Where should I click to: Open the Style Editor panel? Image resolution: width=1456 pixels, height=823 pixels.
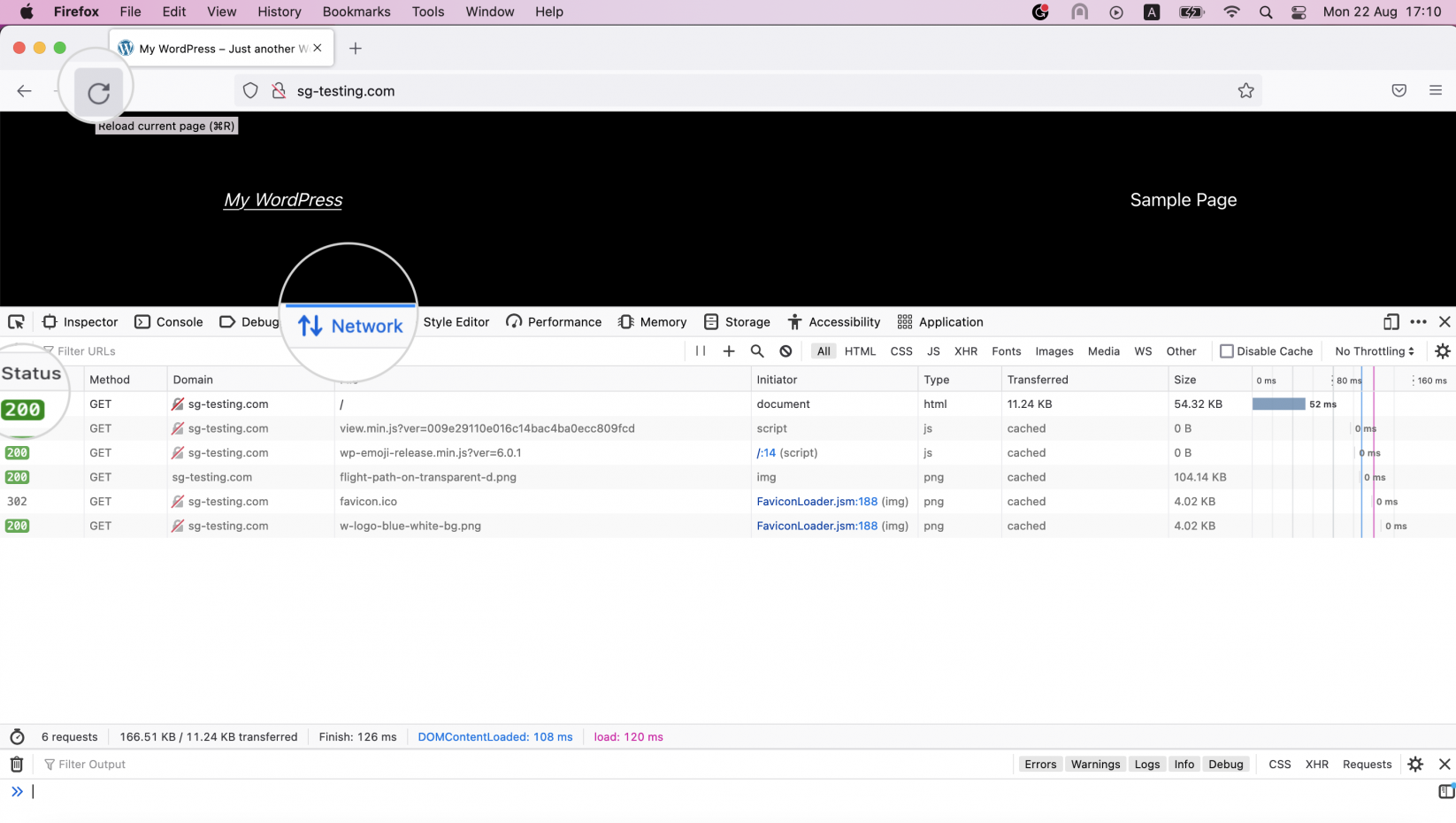click(456, 322)
